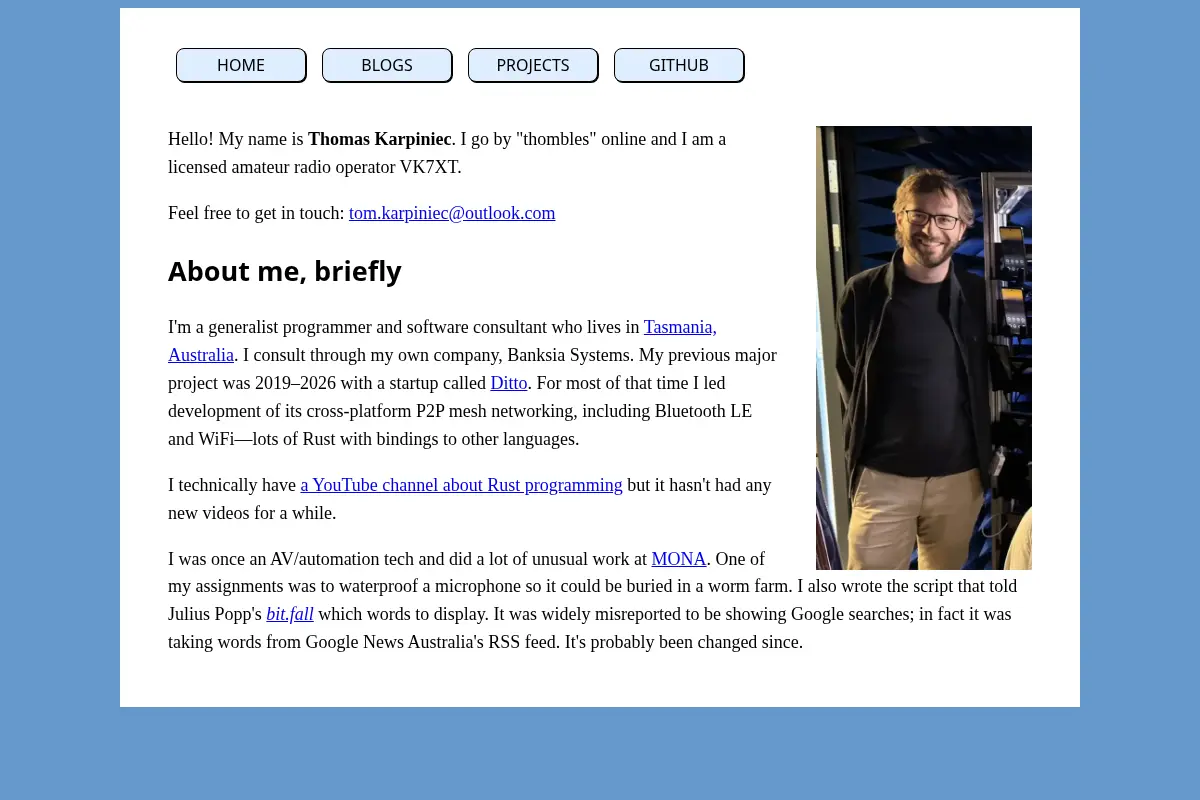The height and width of the screenshot is (800, 1200).
Task: Open the italic bit.fall link
Action: click(x=290, y=614)
